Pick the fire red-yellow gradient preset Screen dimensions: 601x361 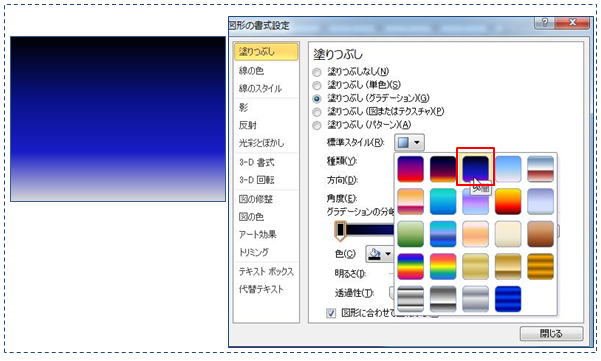508,201
